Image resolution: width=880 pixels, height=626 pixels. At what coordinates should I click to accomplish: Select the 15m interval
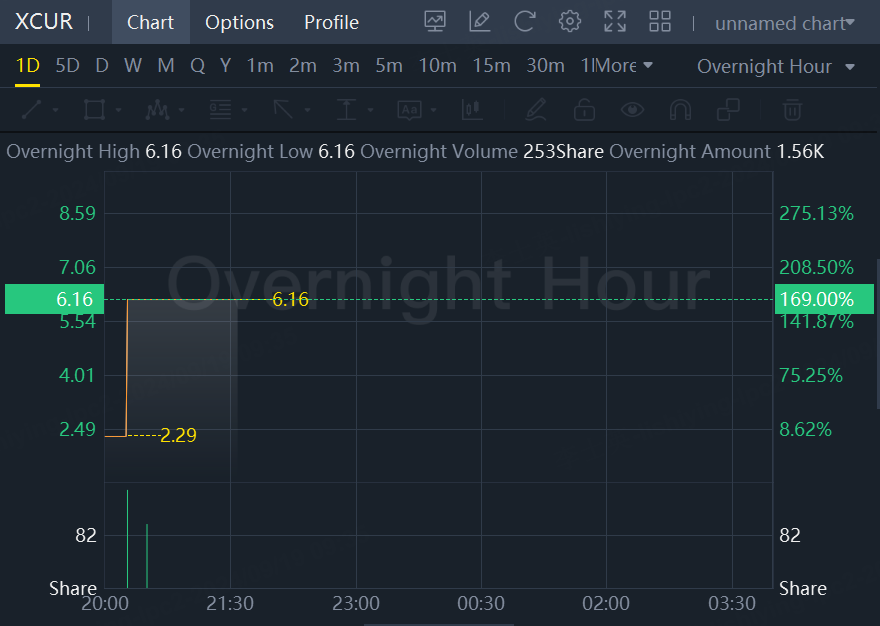pos(491,66)
